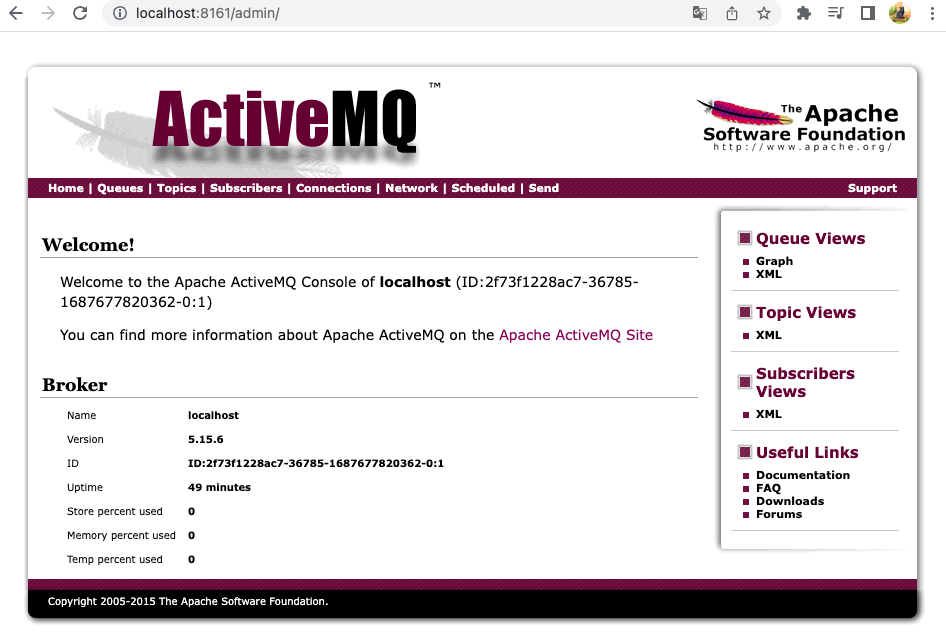Click the browser forward arrow
This screenshot has width=946, height=634.
click(48, 13)
